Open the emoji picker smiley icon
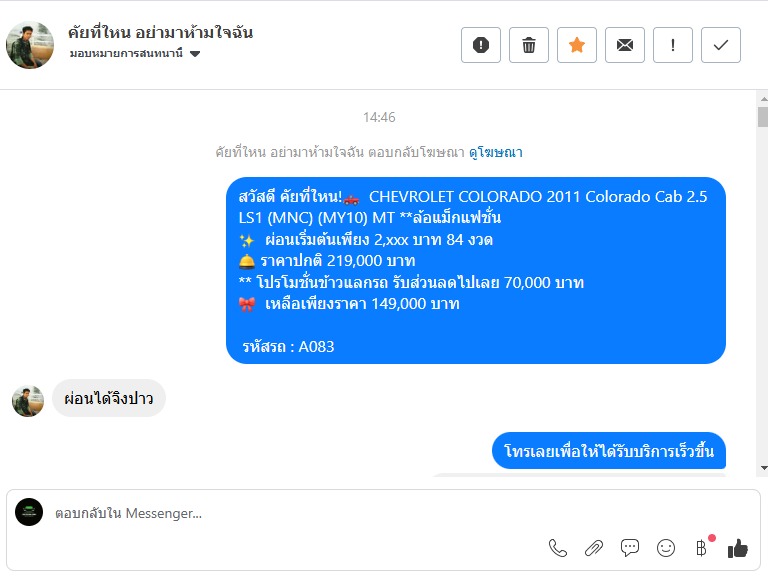 [x=666, y=548]
